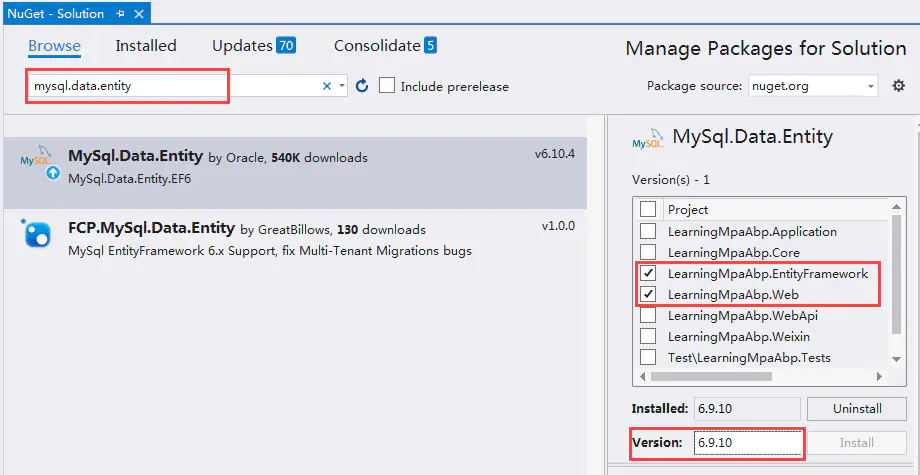The image size is (920, 475).
Task: Open the package source settings gear
Action: pyautogui.click(x=898, y=86)
